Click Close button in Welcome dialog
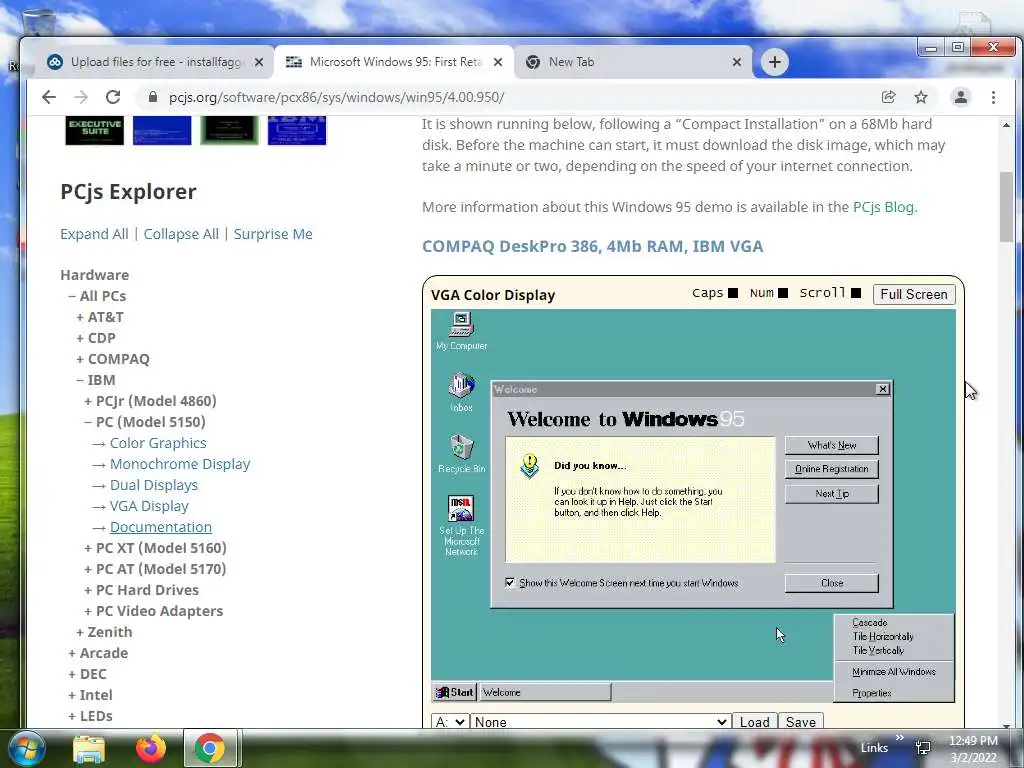This screenshot has height=768, width=1024. (831, 583)
